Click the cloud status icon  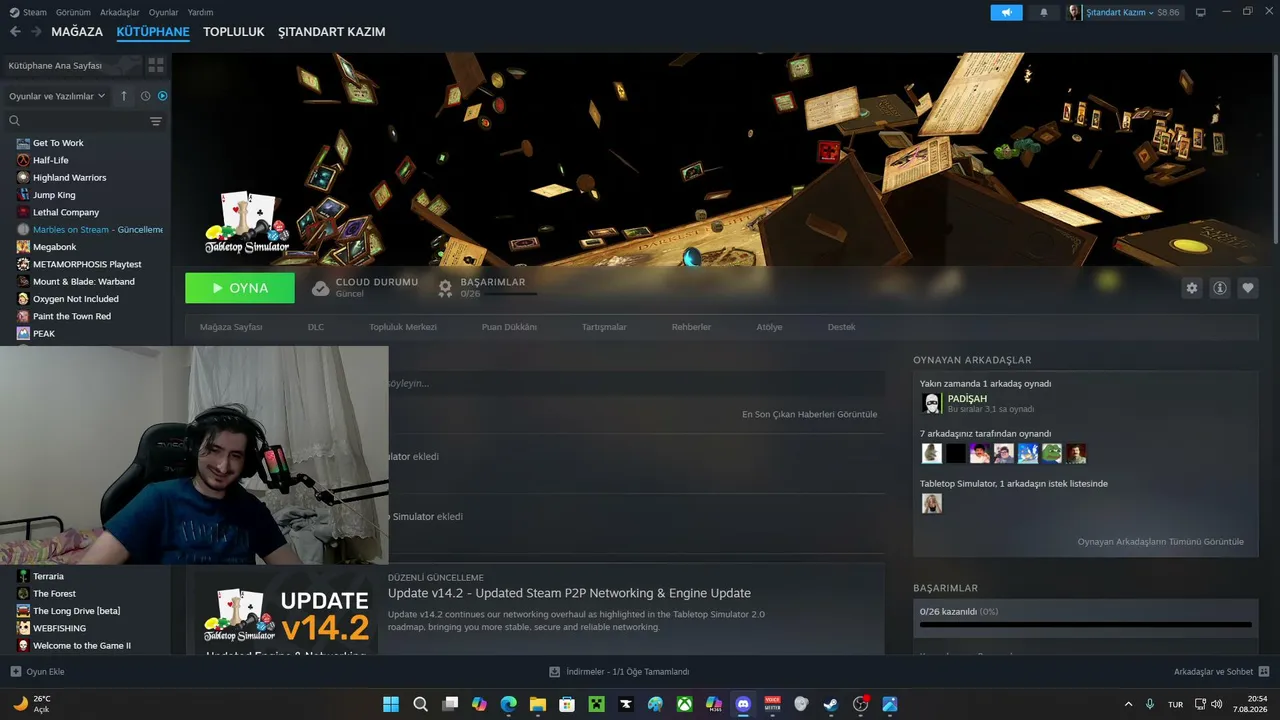point(320,288)
